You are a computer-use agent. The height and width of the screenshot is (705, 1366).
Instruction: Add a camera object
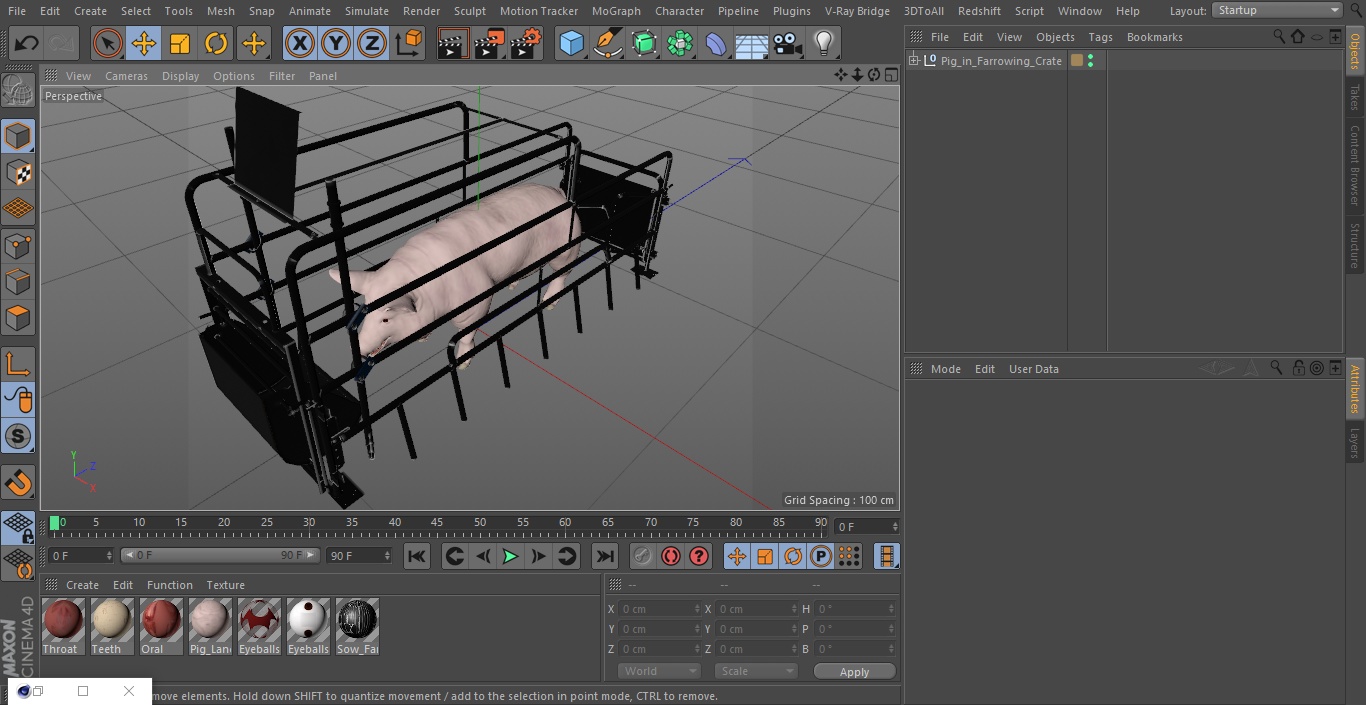pyautogui.click(x=788, y=43)
